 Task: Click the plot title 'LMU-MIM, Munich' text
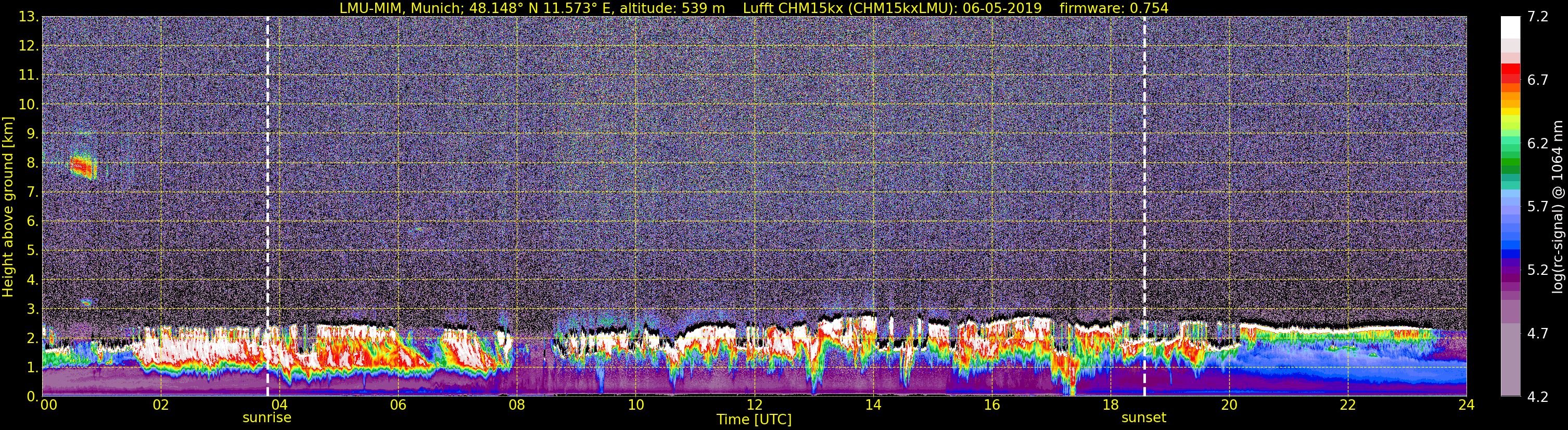click(401, 8)
